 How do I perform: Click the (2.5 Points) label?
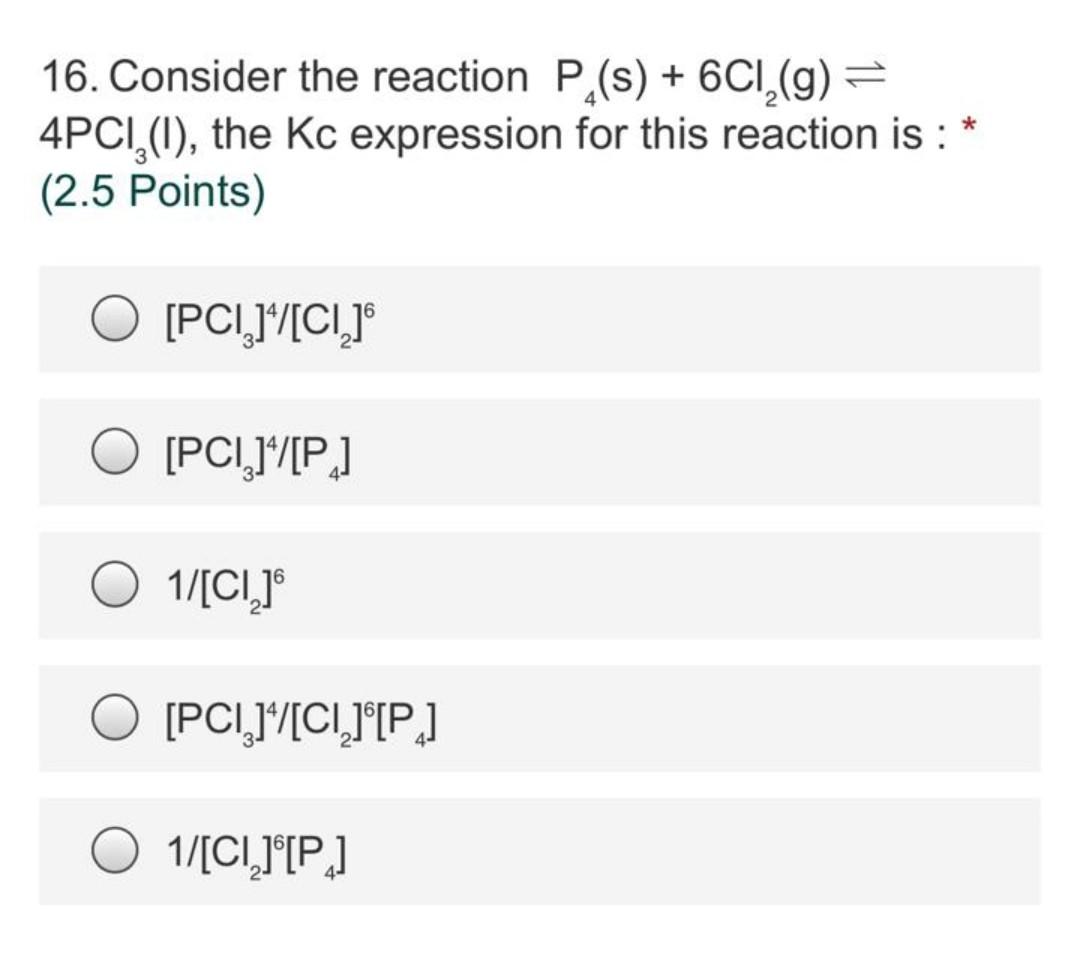(x=152, y=191)
